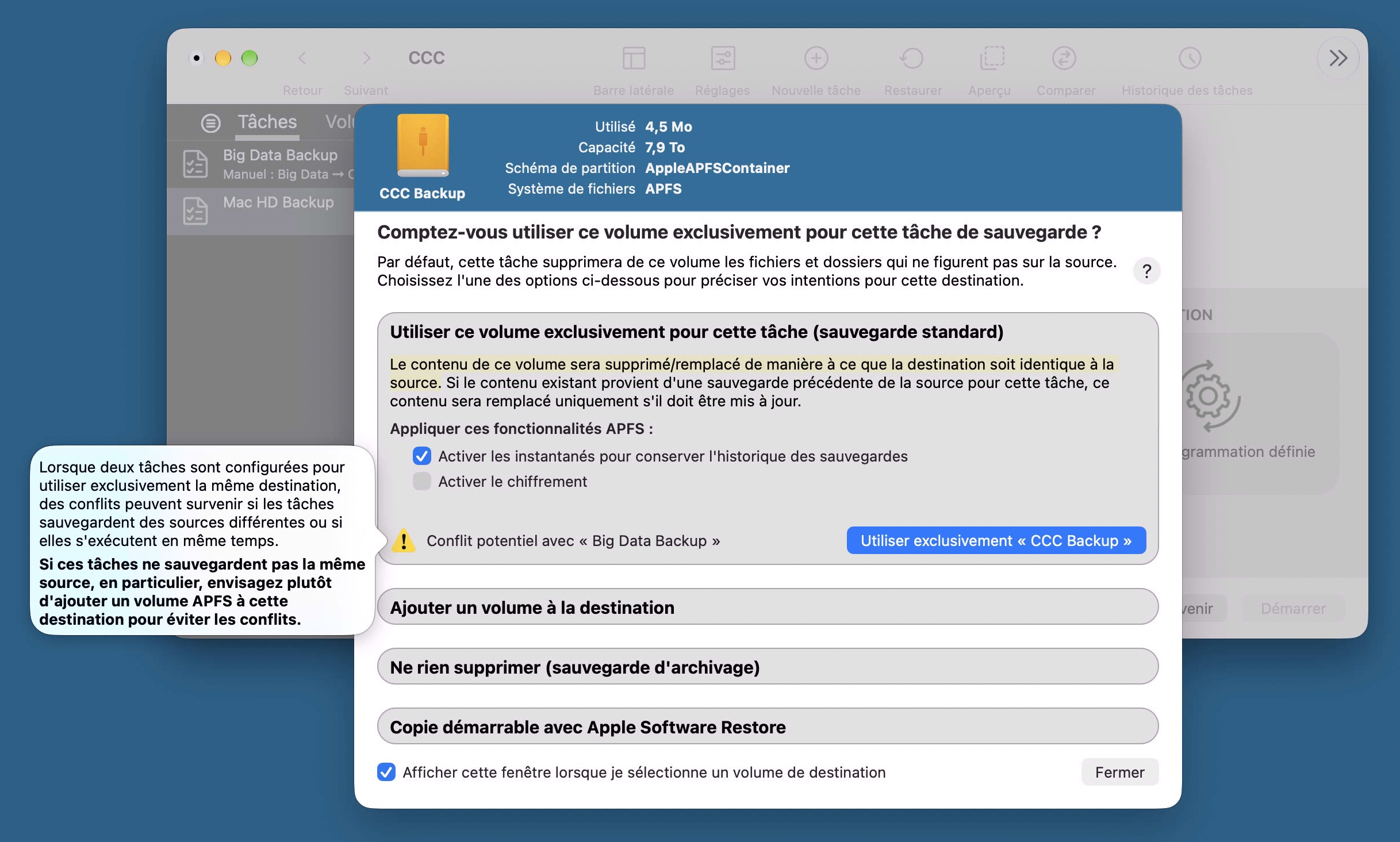1400x842 pixels.
Task: Open Historique des tâches clock icon
Action: tap(1190, 58)
